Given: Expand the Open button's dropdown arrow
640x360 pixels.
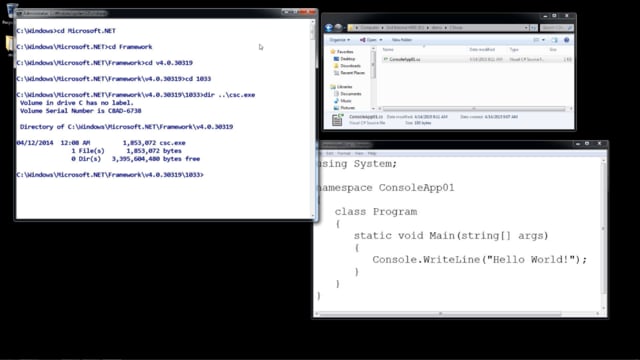Looking at the screenshot, I should point(381,40).
